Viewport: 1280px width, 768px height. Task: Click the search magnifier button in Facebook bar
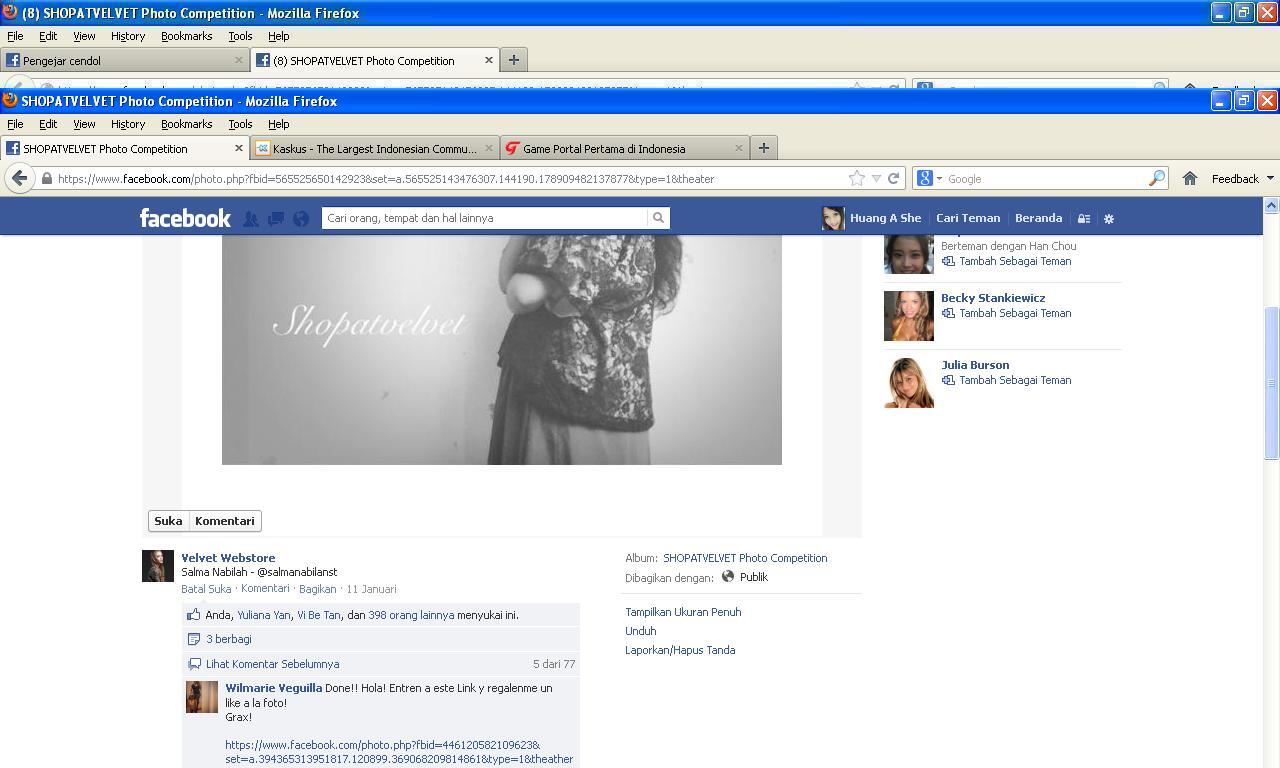(658, 218)
